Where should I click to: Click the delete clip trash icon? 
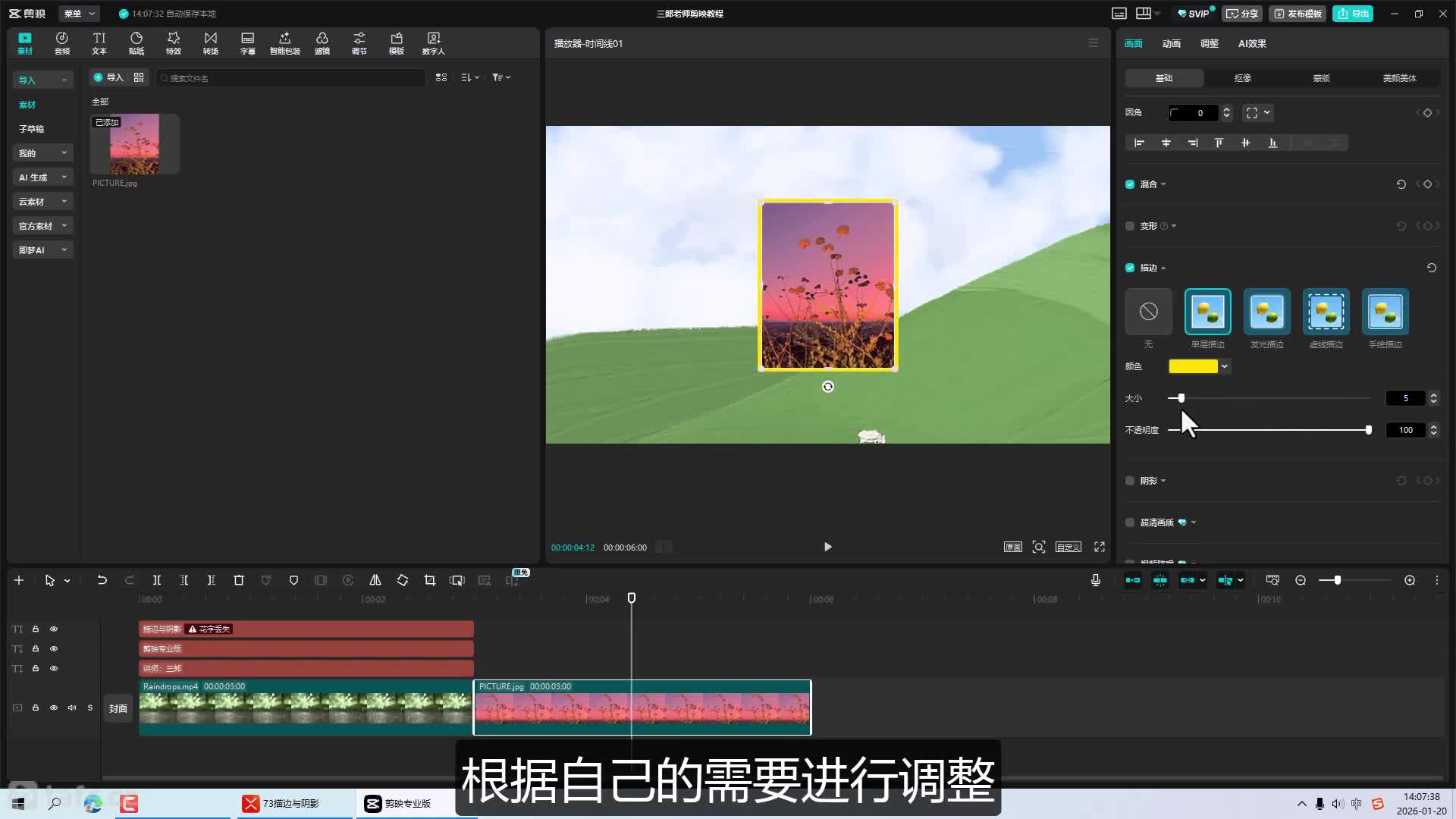[239, 580]
